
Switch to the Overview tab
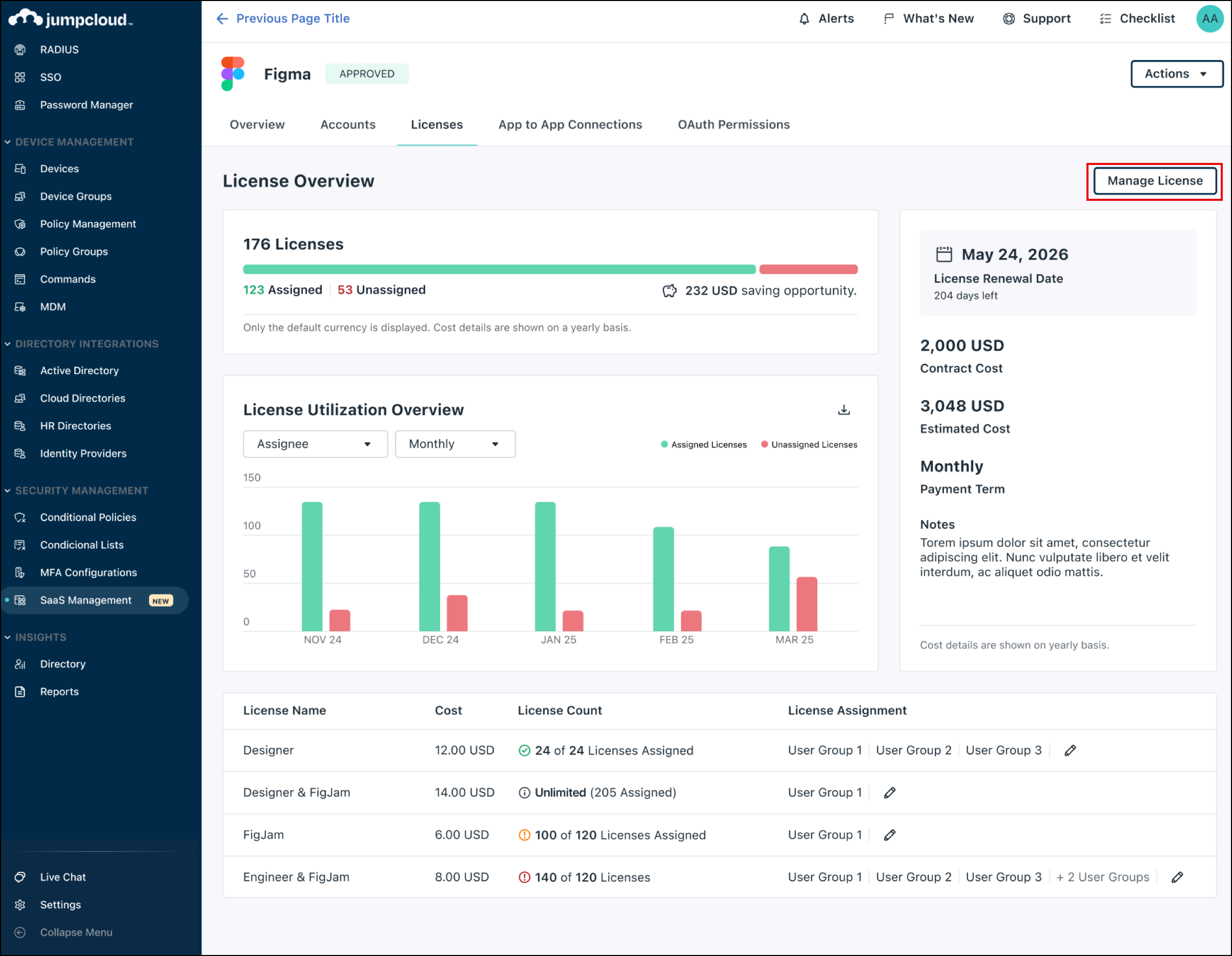tap(257, 124)
